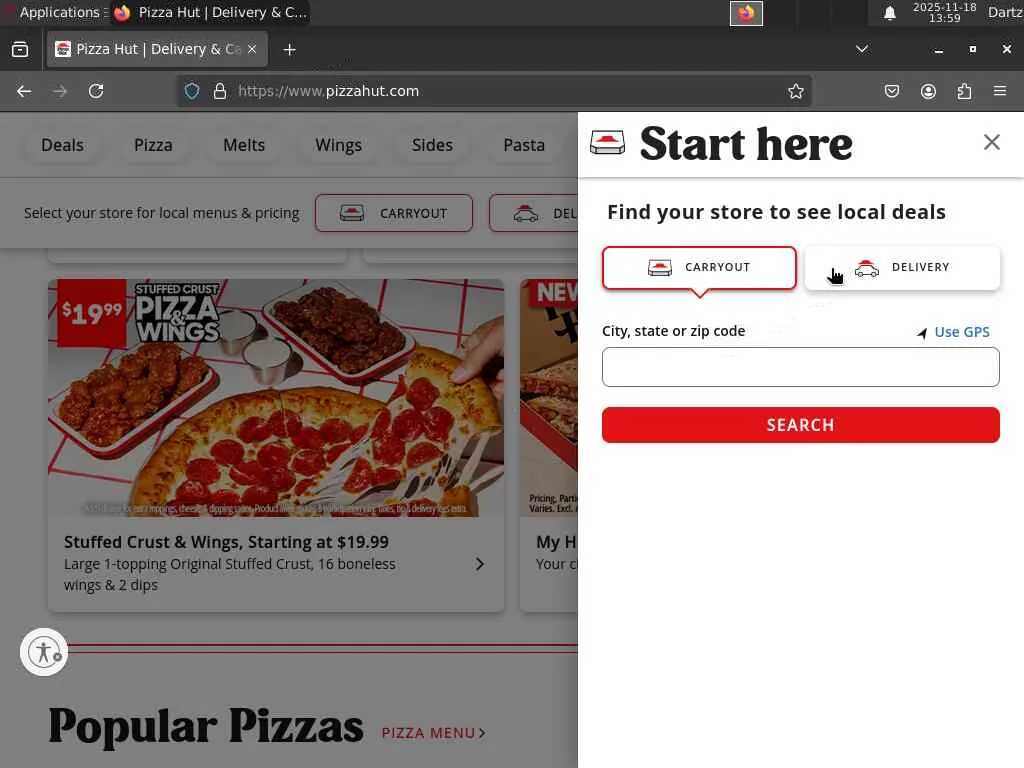Open the Firefox account icon
This screenshot has height=768, width=1024.
[x=928, y=91]
